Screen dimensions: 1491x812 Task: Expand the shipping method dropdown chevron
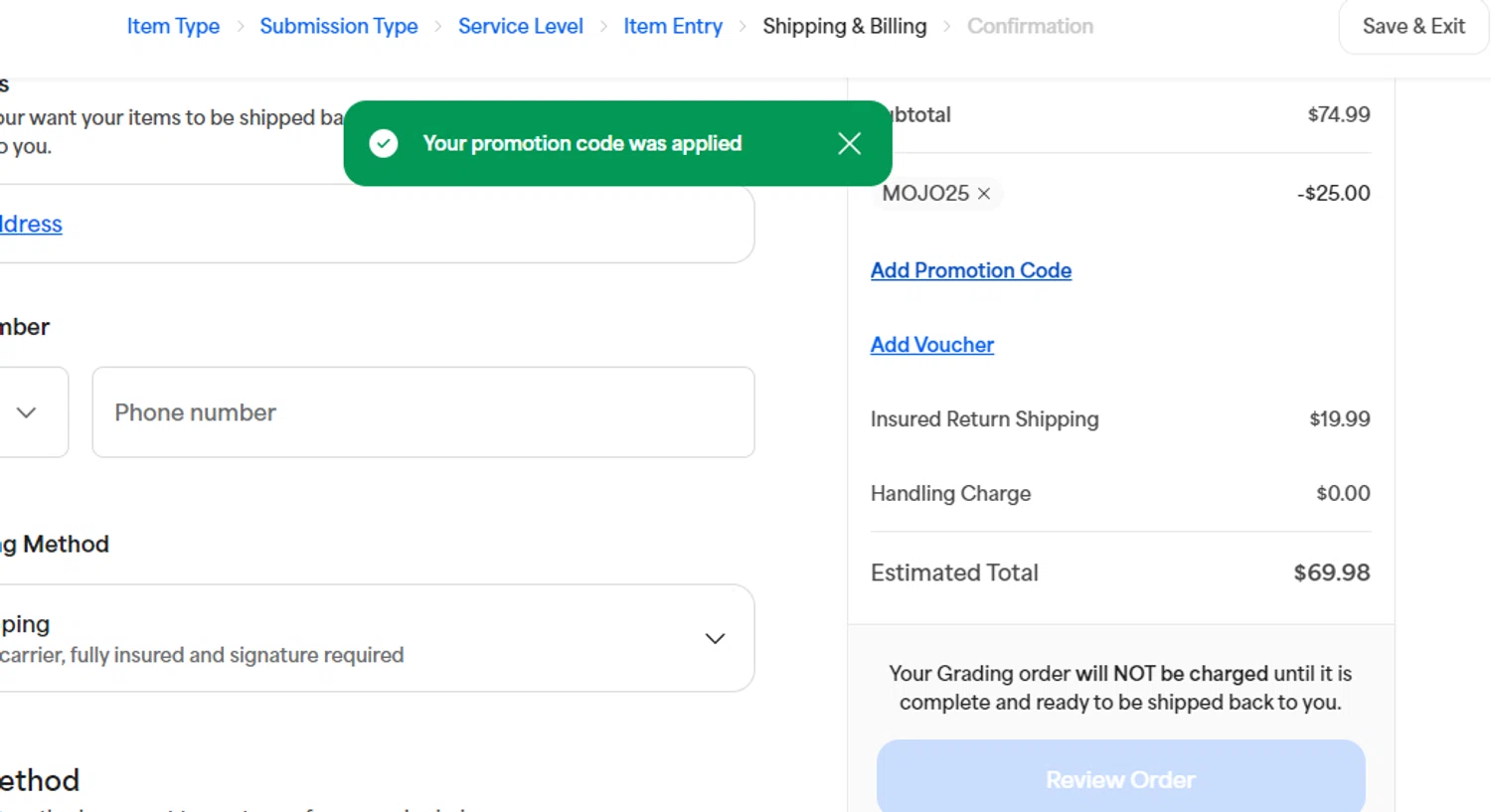[715, 638]
